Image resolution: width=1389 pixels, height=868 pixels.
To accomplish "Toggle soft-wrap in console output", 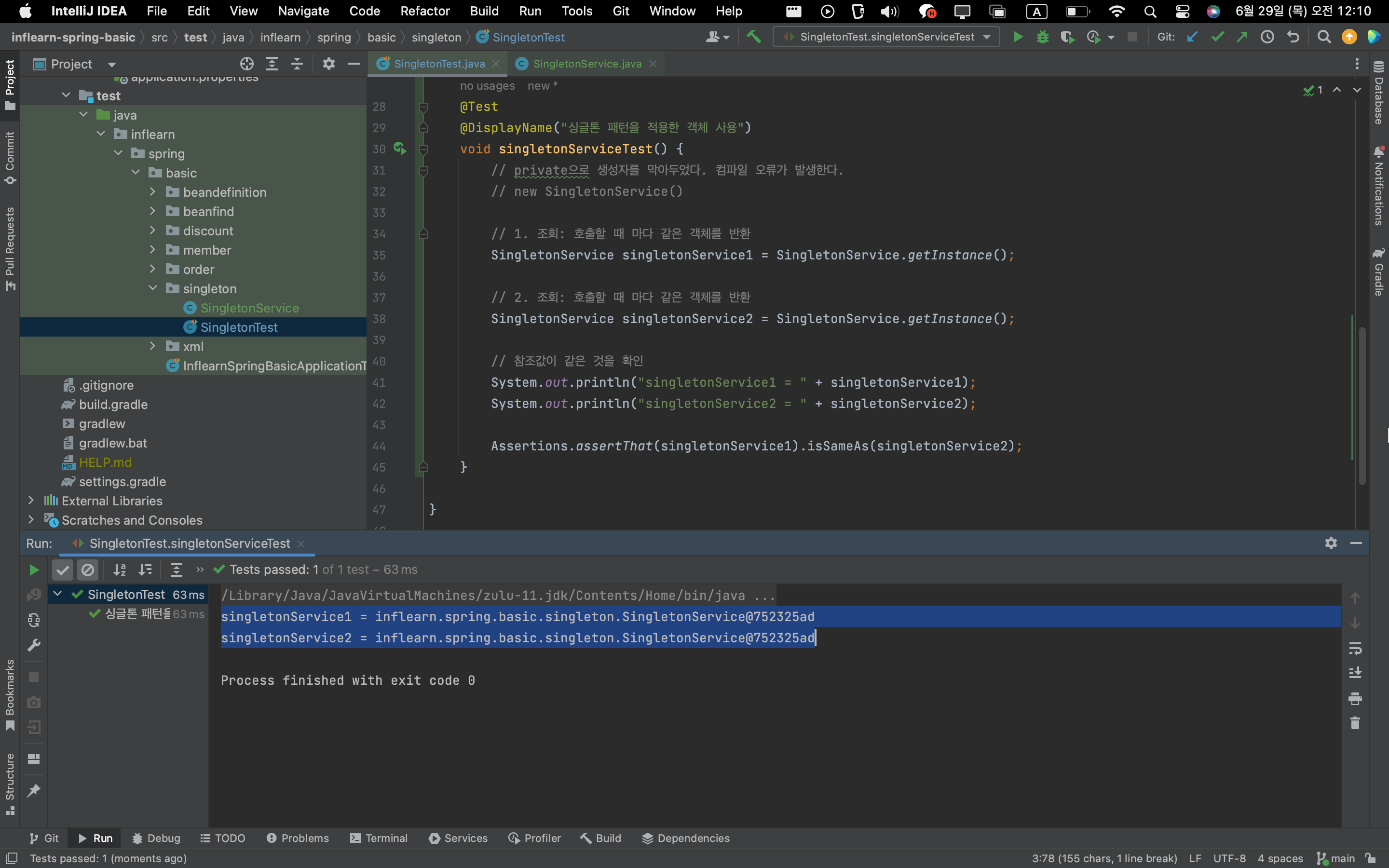I will 1355,649.
